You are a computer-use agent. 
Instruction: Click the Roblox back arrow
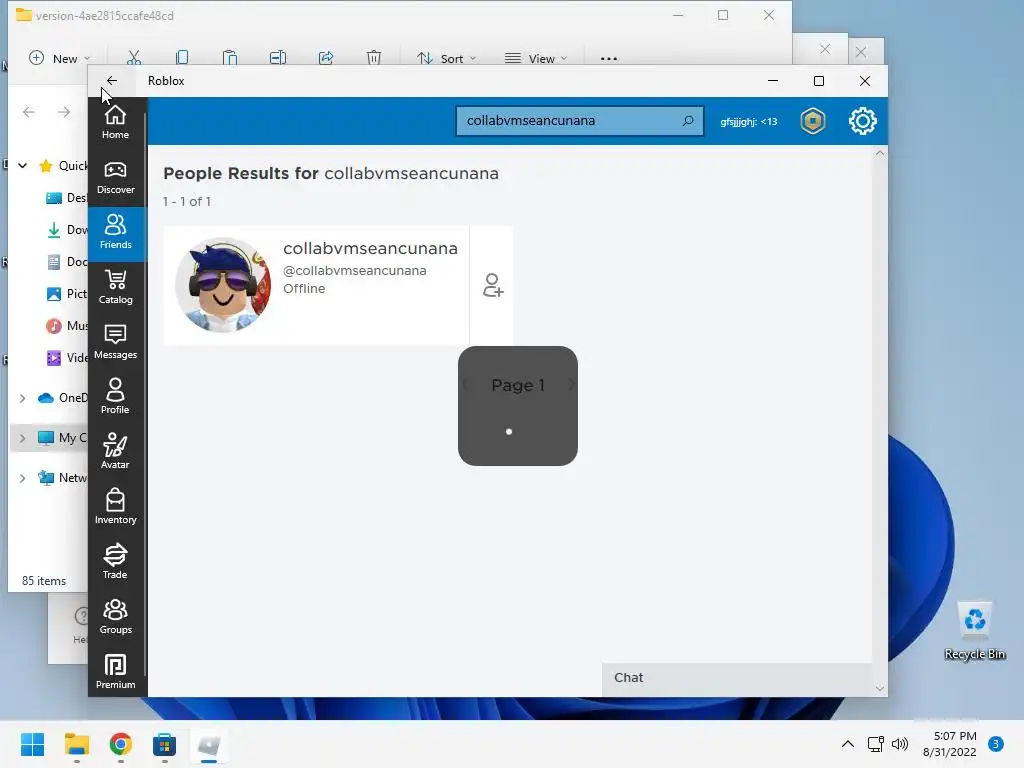(x=112, y=81)
